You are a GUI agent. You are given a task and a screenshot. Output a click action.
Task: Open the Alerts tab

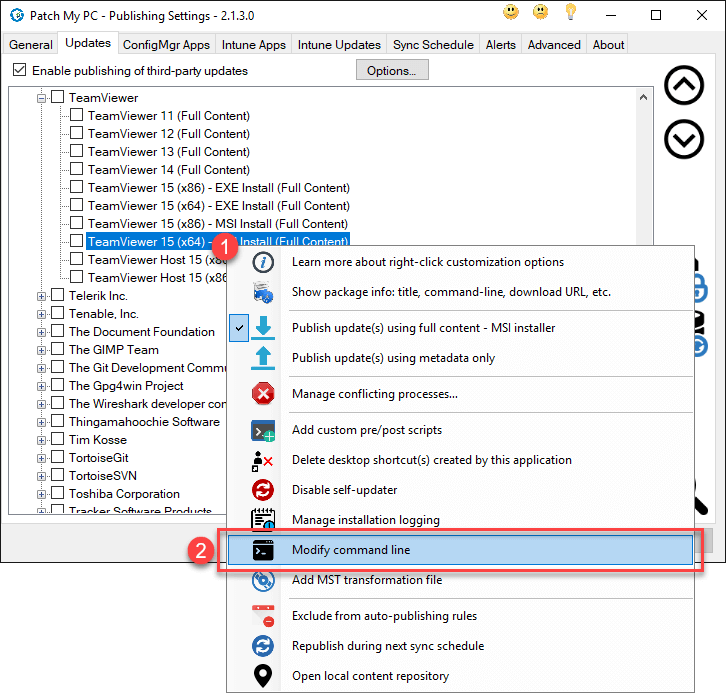(x=501, y=45)
